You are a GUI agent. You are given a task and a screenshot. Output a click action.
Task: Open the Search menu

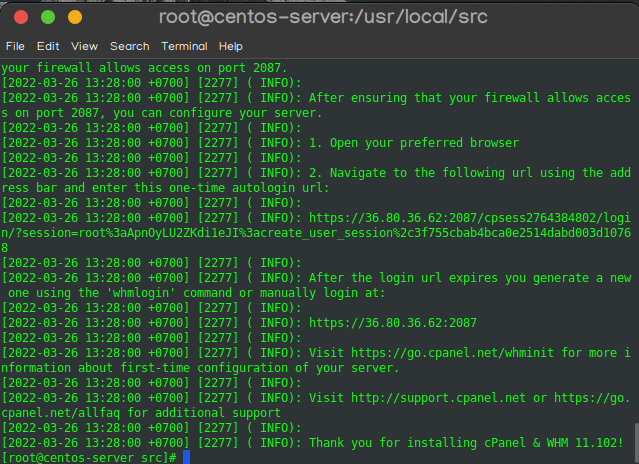coord(130,46)
